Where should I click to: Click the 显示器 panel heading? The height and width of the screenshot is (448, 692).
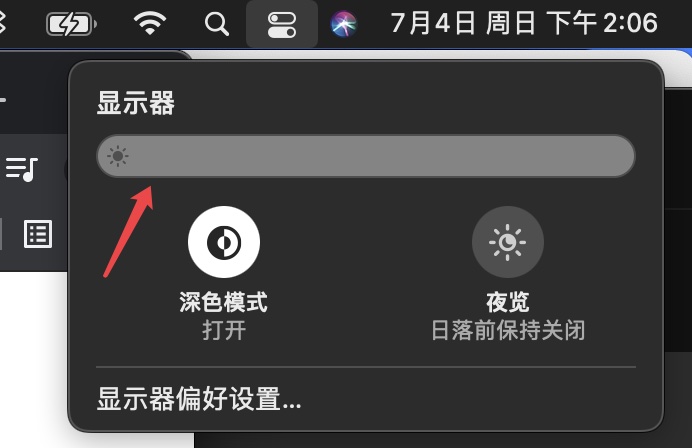[136, 103]
